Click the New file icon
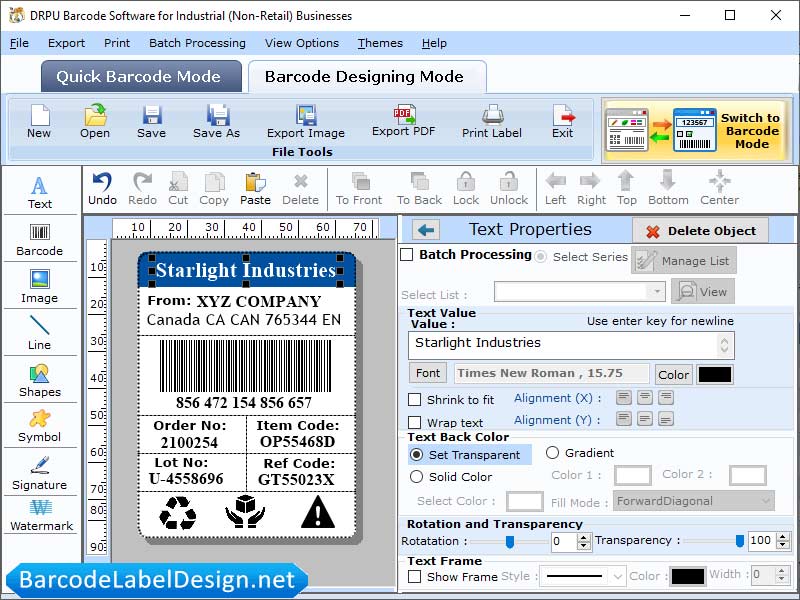This screenshot has width=800, height=600. 39,115
